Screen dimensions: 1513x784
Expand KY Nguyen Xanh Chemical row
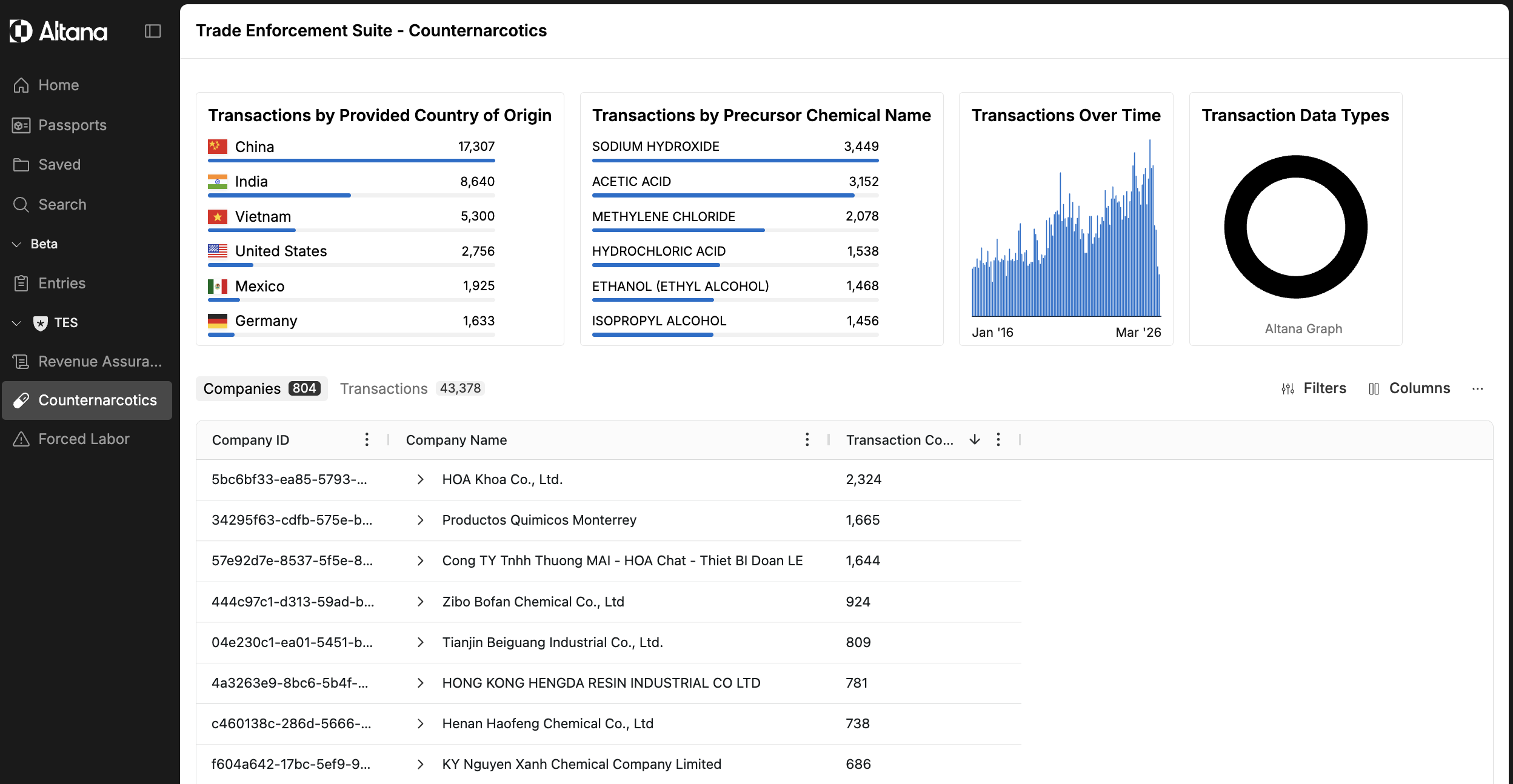point(420,765)
